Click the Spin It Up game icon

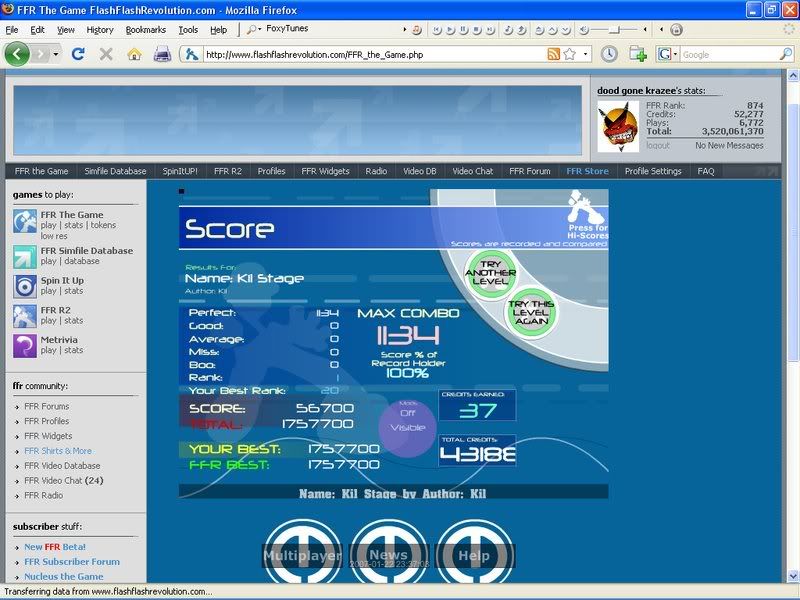pos(25,286)
